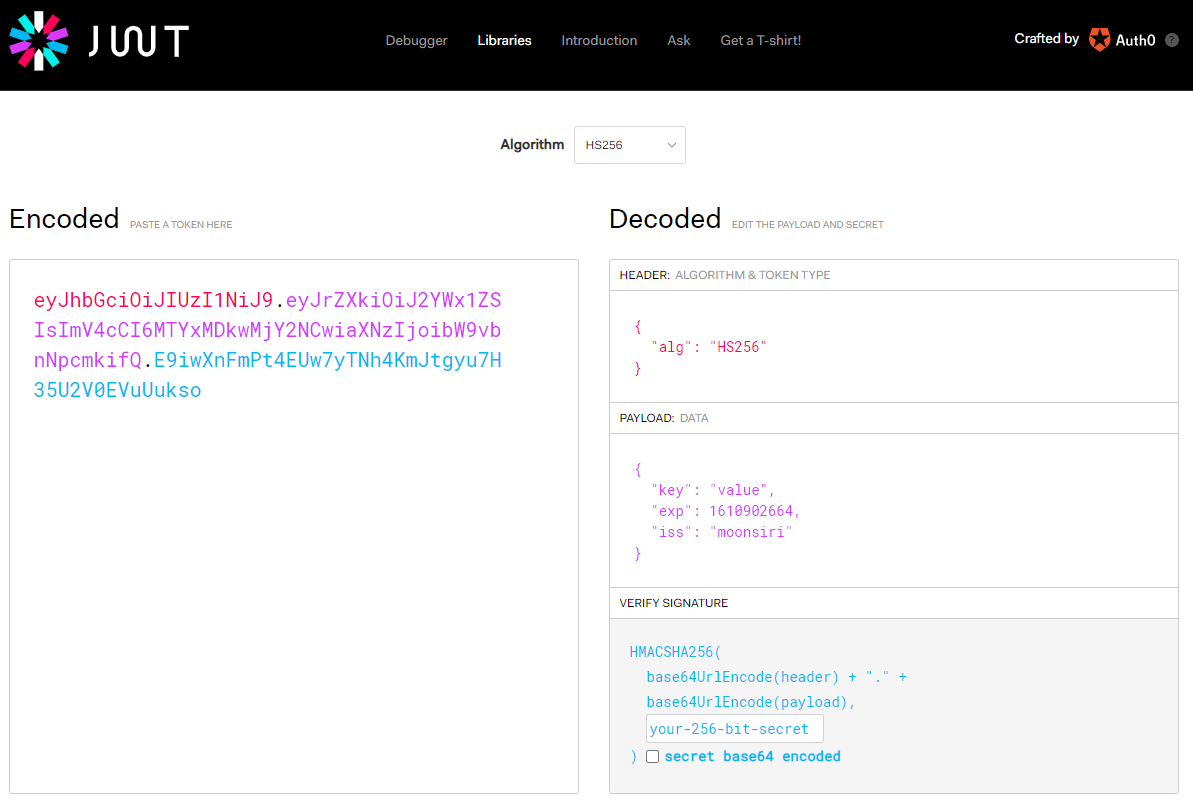
Task: Toggle the secret base64 encoded checkbox
Action: tap(653, 757)
